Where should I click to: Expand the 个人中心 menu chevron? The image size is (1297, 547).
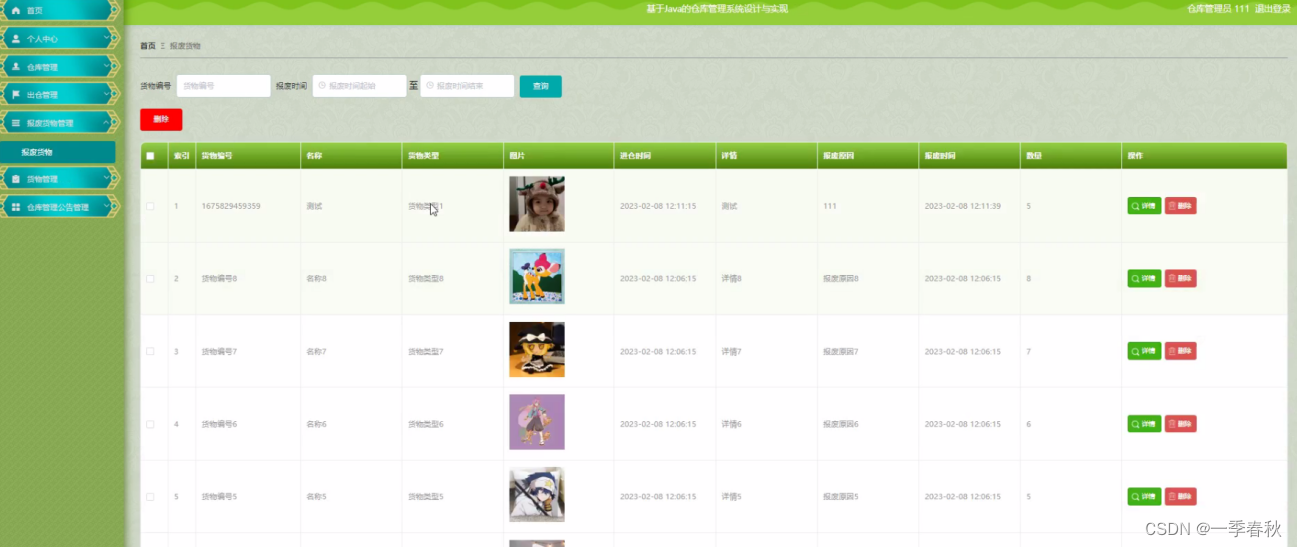[x=108, y=39]
